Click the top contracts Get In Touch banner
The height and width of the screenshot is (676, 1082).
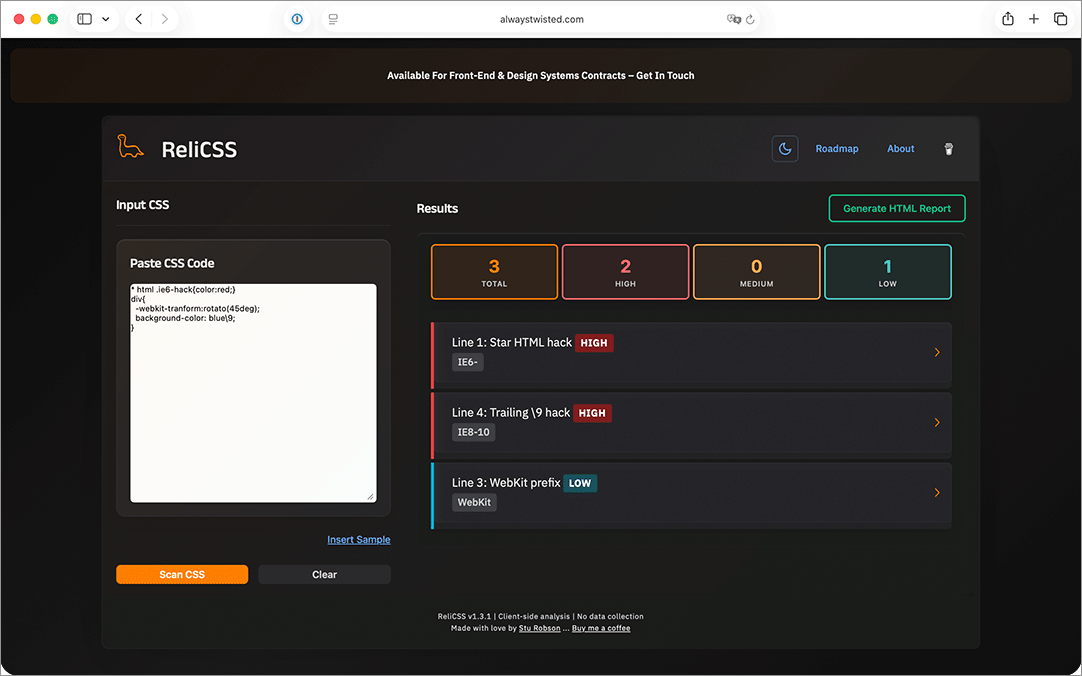(541, 75)
